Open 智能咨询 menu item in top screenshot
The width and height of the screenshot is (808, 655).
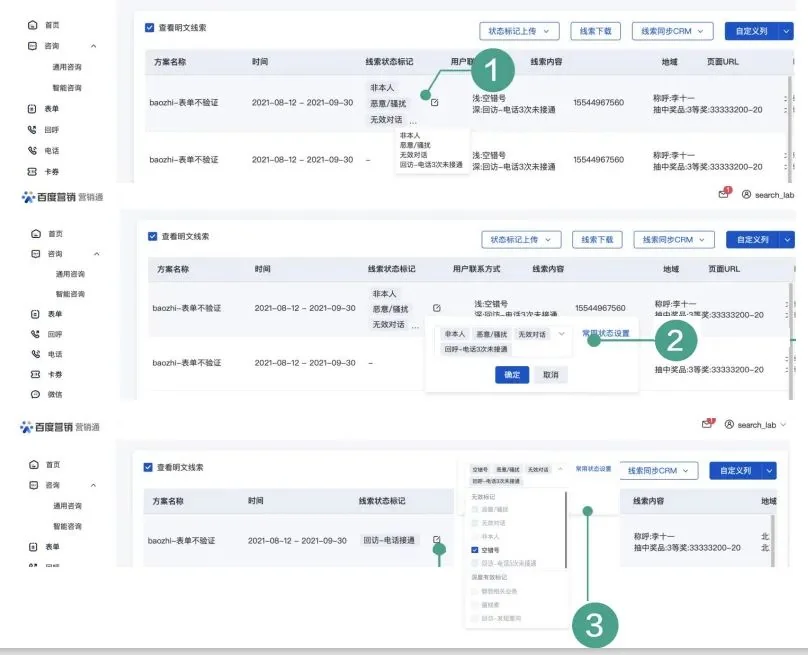pos(67,88)
